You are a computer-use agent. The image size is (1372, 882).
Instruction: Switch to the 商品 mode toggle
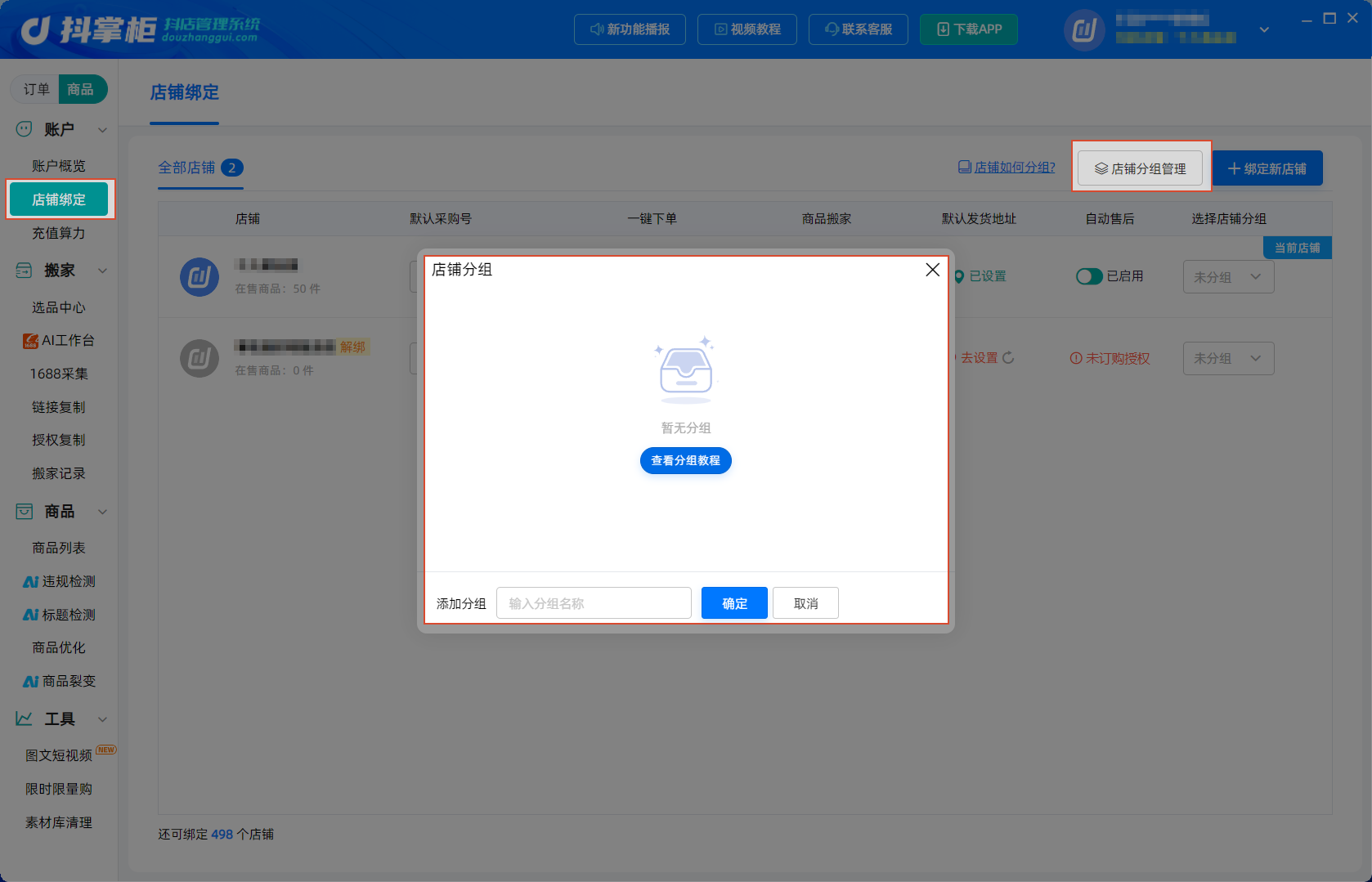(x=81, y=89)
